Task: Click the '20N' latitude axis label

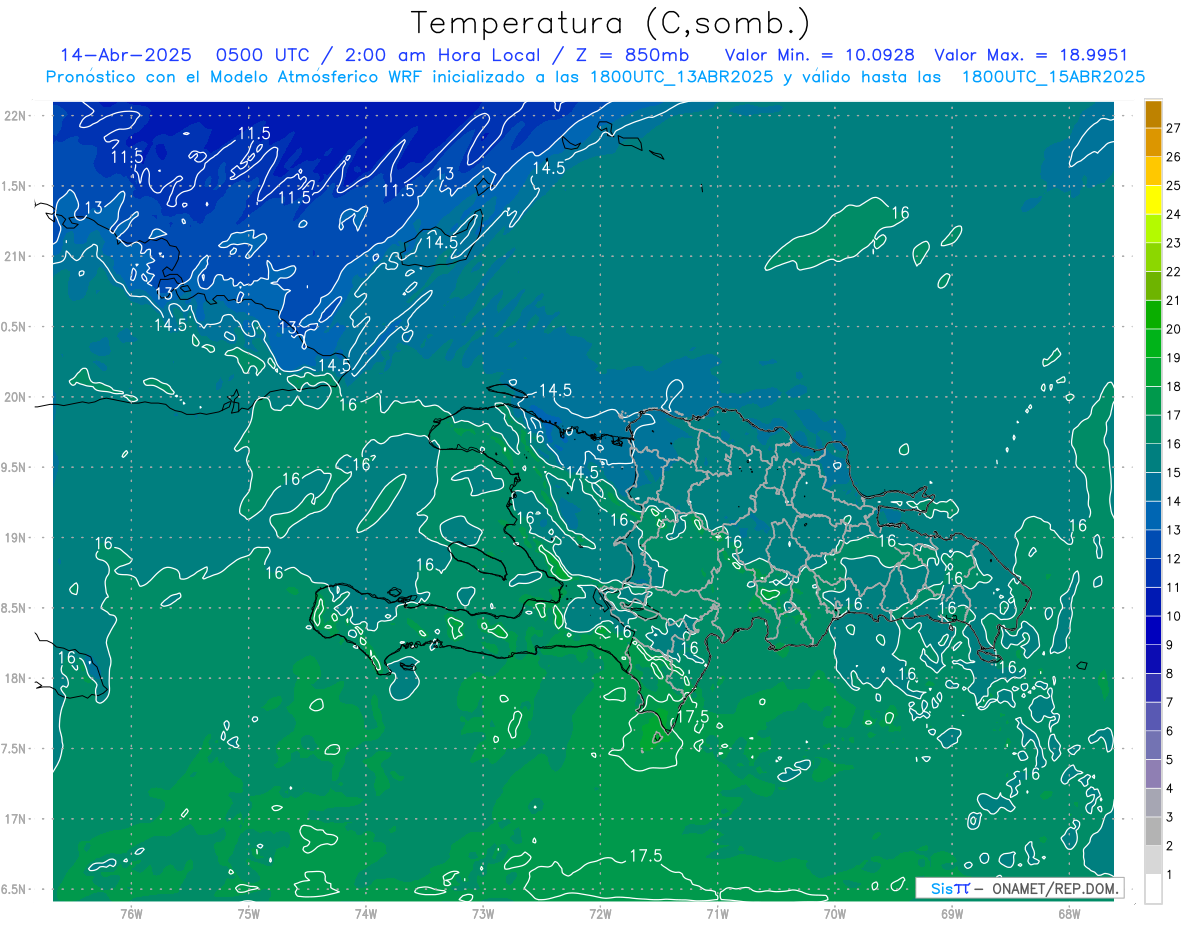Action: point(17,398)
